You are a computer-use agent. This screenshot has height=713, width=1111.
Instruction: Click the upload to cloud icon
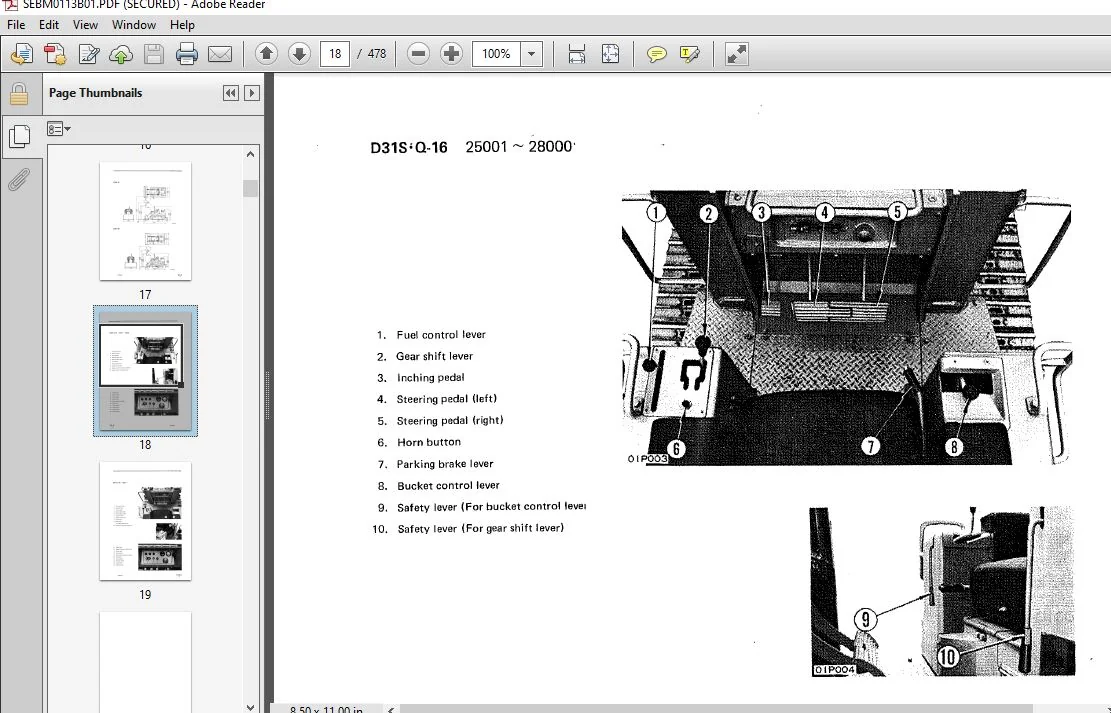[121, 54]
